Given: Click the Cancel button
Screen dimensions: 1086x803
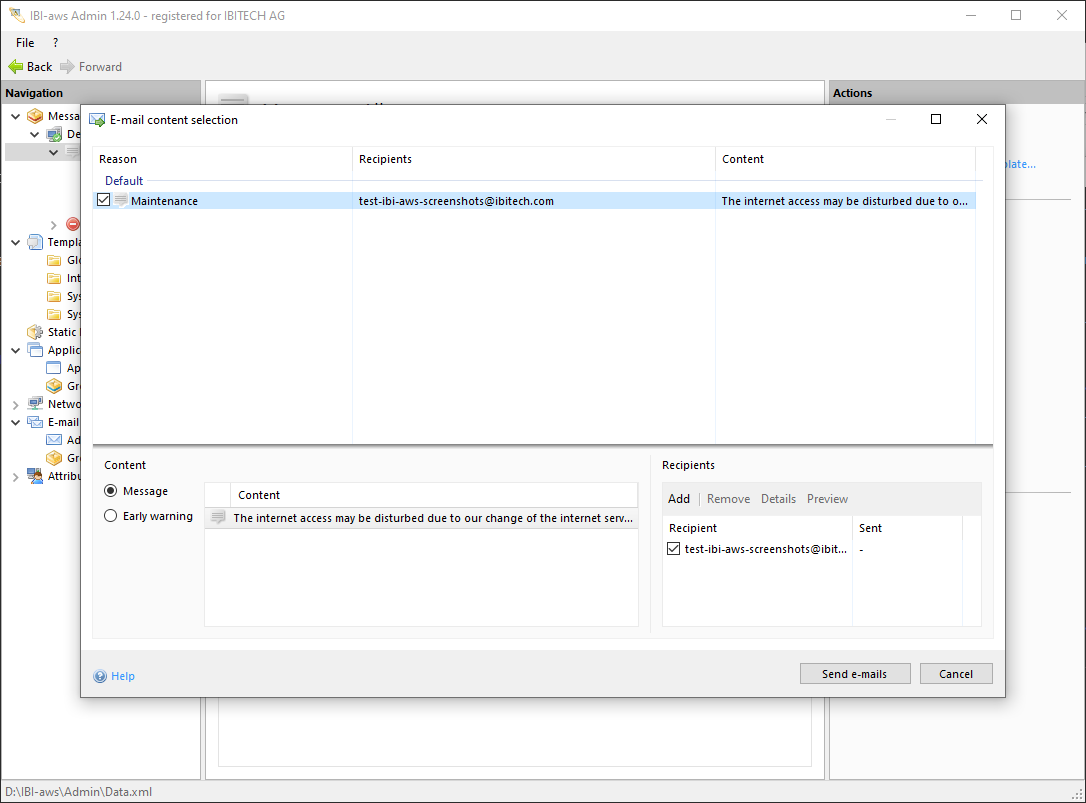Looking at the screenshot, I should click(x=955, y=674).
